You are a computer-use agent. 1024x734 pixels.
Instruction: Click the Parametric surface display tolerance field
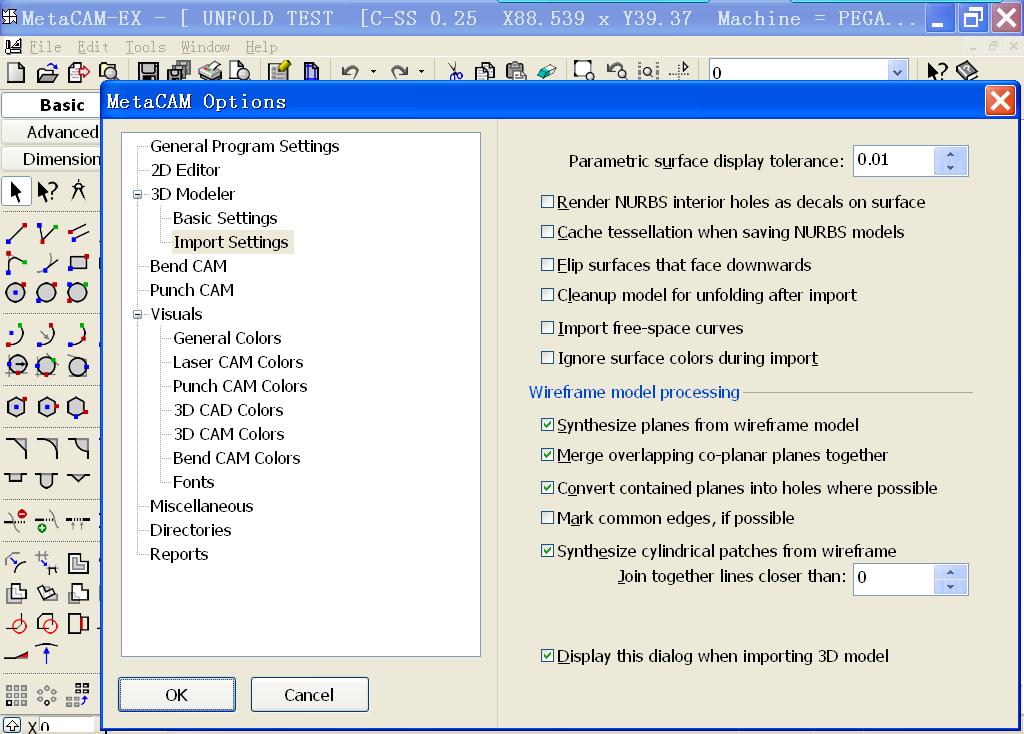click(893, 161)
